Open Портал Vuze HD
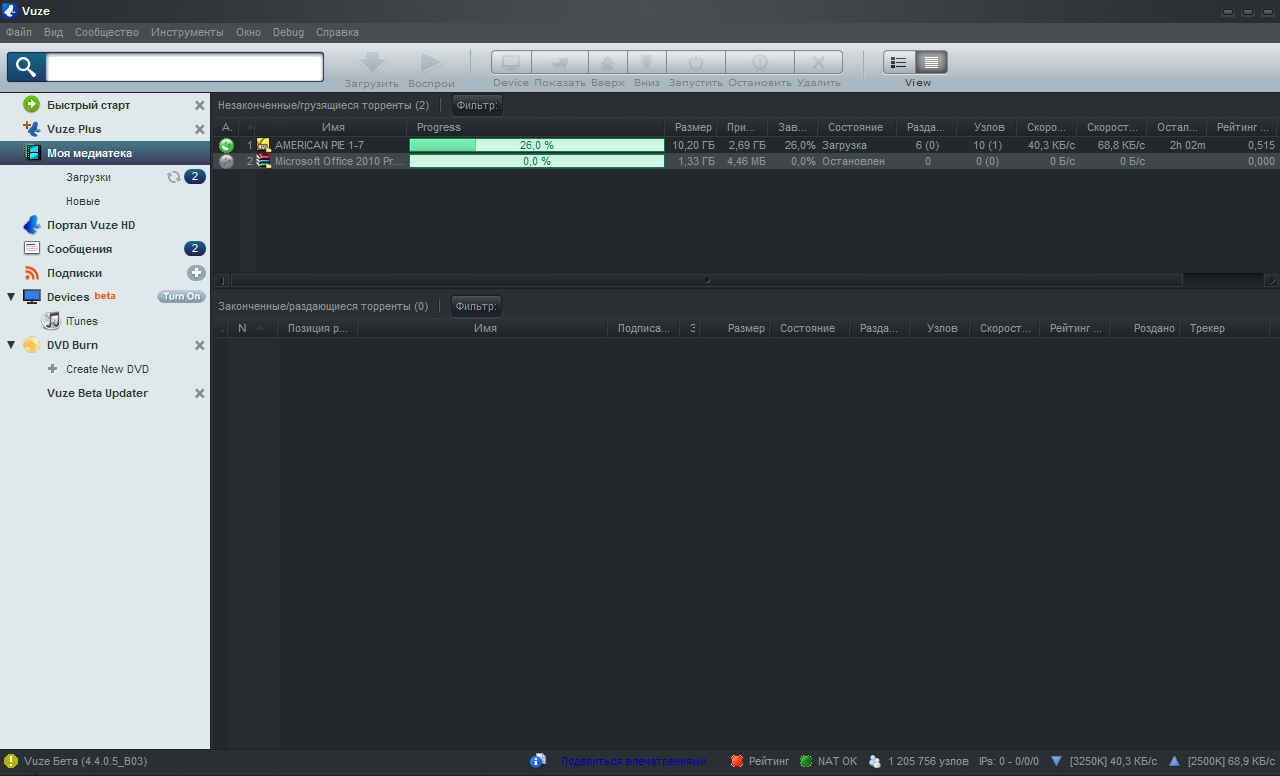This screenshot has width=1280, height=776. [91, 225]
